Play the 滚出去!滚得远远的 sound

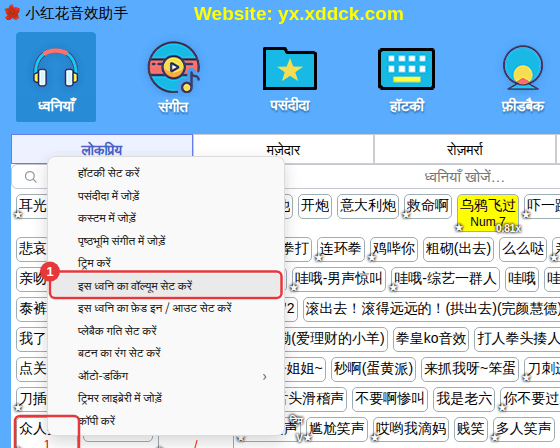(432, 309)
